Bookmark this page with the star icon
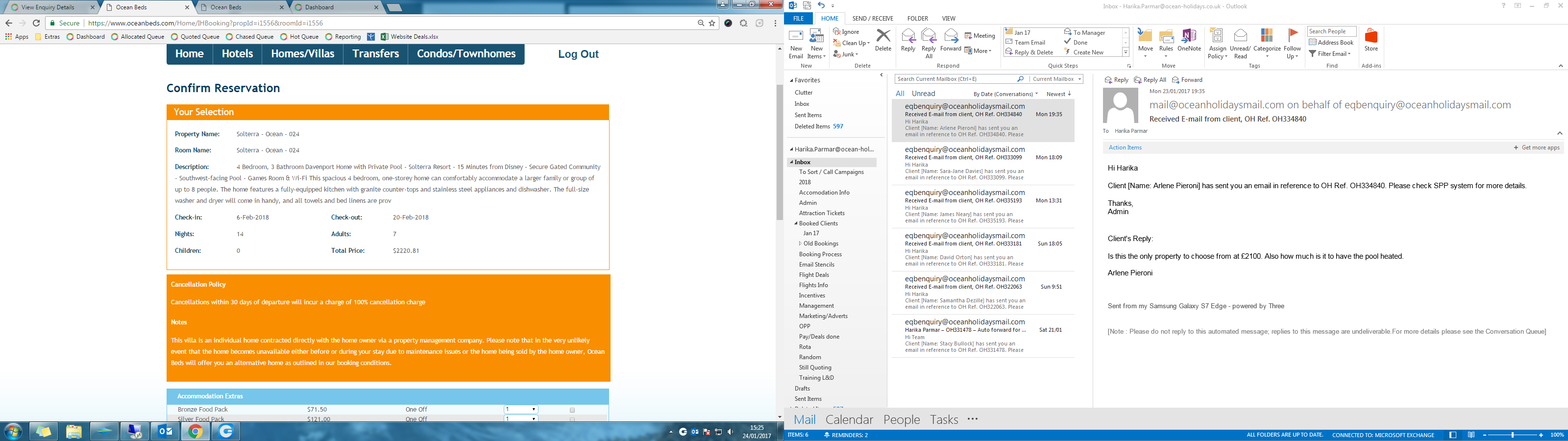Viewport: 1568px width, 441px height. (x=712, y=23)
